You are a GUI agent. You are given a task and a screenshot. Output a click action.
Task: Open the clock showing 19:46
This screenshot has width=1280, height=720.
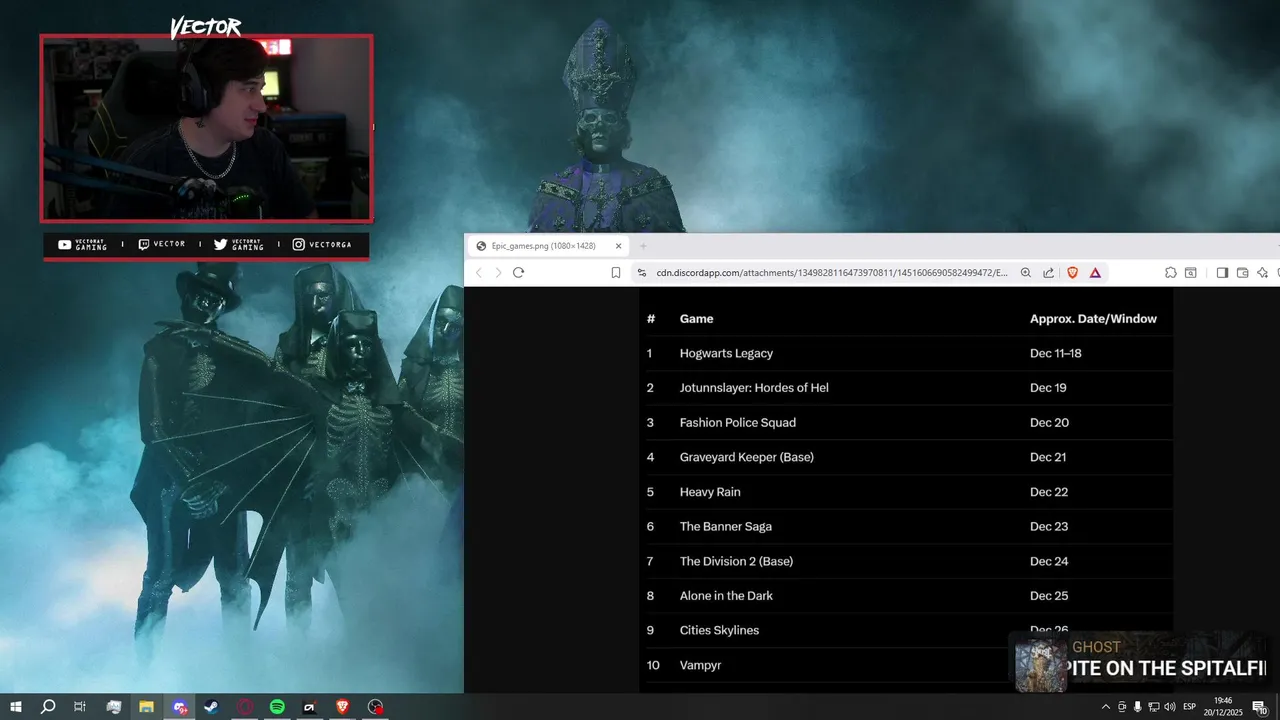click(1223, 707)
